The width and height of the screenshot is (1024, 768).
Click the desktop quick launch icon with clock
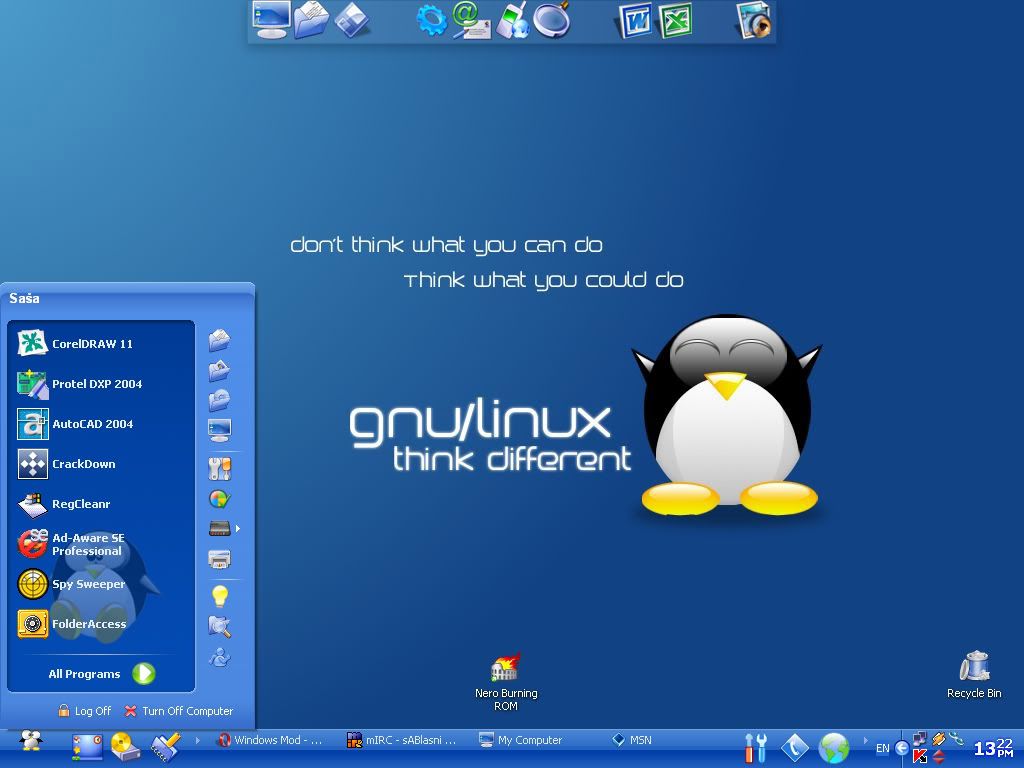coord(88,746)
